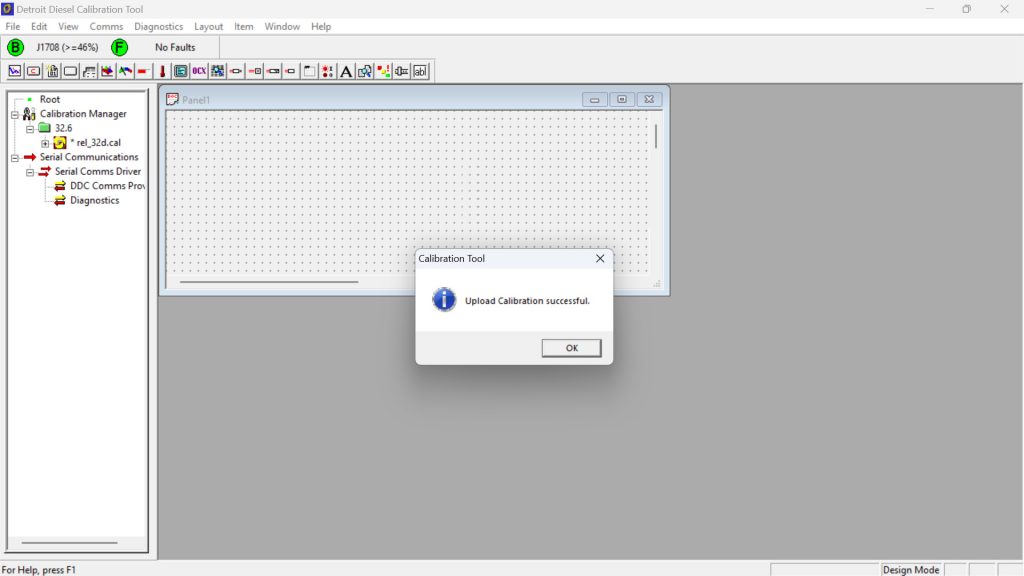The width and height of the screenshot is (1024, 576).
Task: Select the strip chart tool icon
Action: (x=14, y=70)
